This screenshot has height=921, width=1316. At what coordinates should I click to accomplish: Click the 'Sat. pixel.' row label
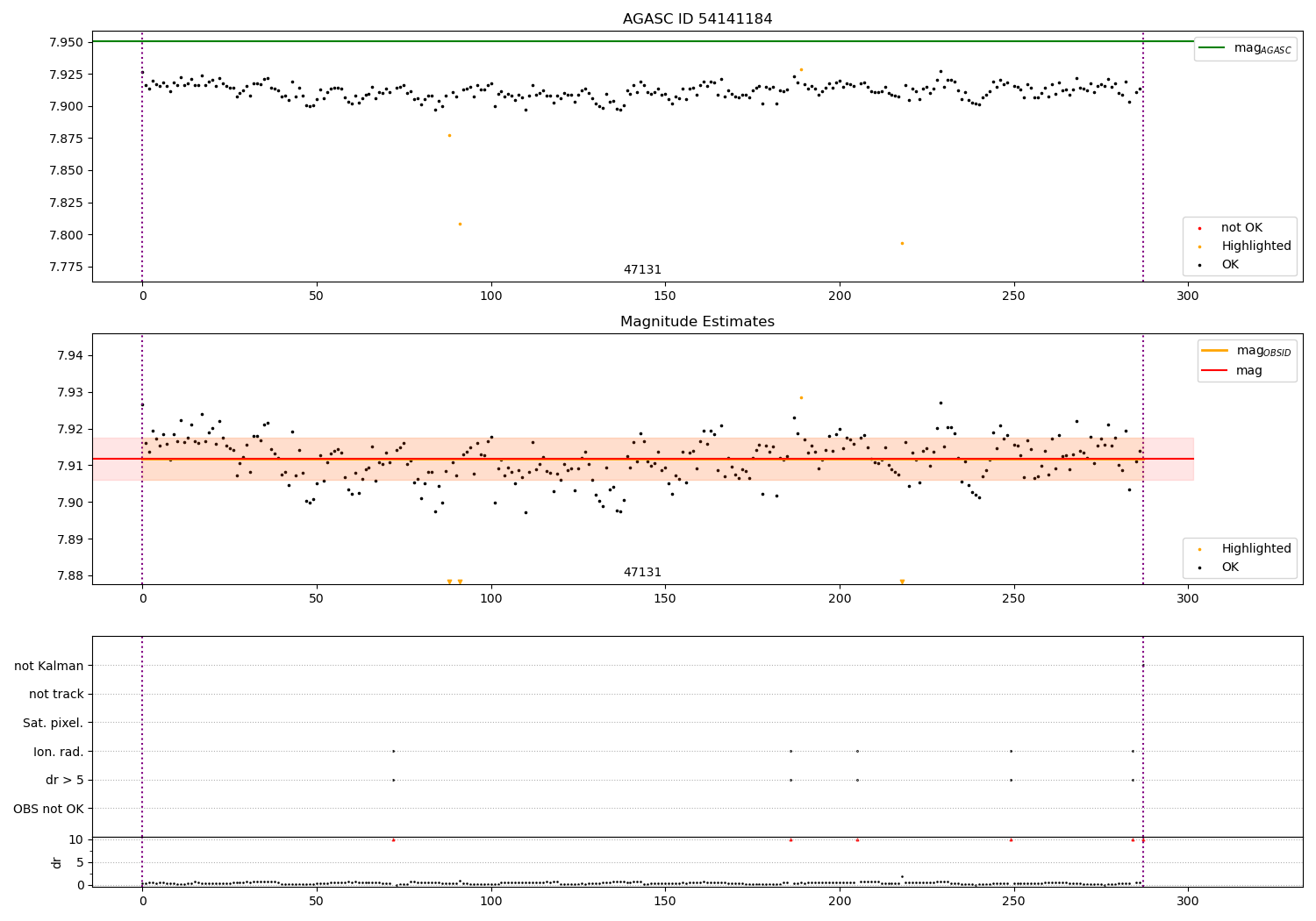54,724
